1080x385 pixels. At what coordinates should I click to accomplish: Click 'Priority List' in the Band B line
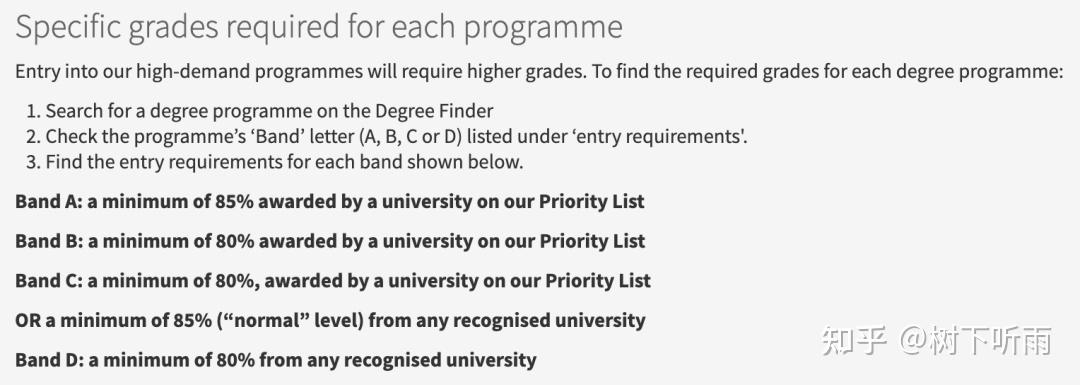coord(592,241)
